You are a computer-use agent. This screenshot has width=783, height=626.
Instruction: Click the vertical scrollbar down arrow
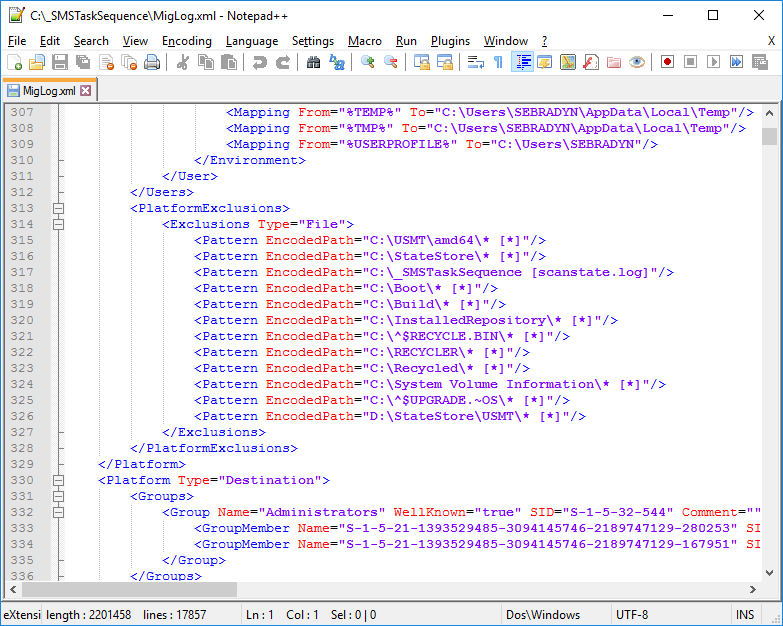(769, 573)
